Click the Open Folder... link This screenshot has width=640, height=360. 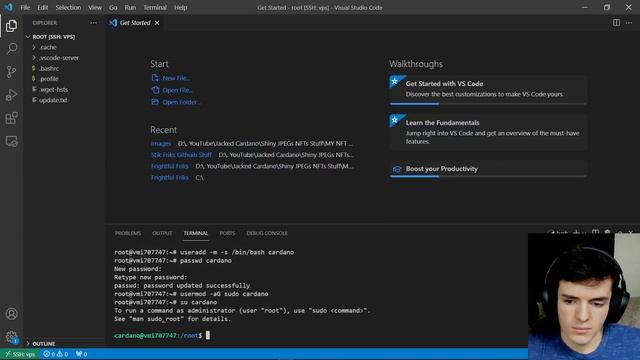pyautogui.click(x=181, y=102)
